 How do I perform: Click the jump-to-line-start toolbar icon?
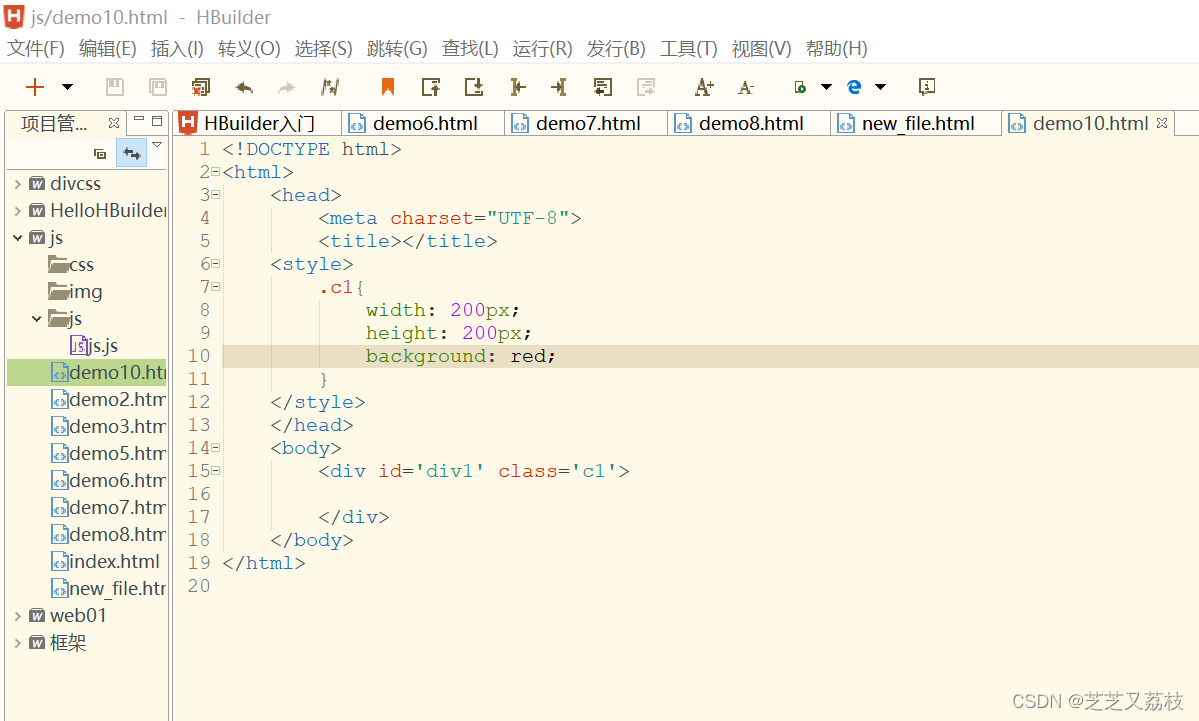[x=518, y=87]
